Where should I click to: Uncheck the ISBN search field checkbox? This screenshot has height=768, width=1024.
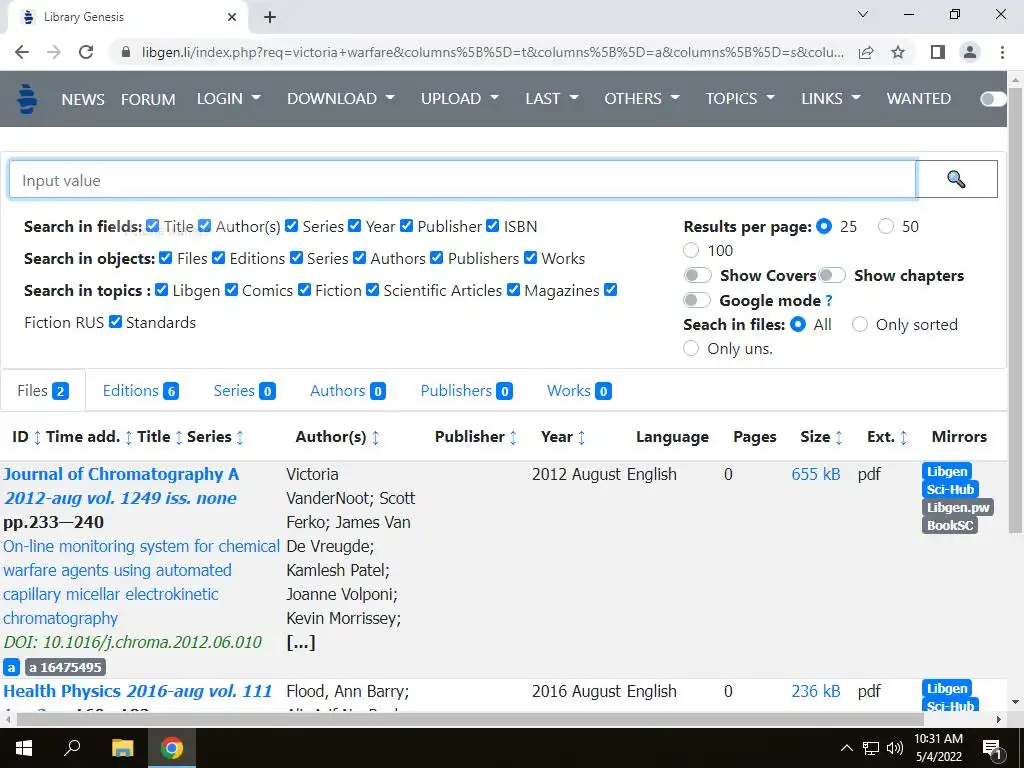[492, 226]
